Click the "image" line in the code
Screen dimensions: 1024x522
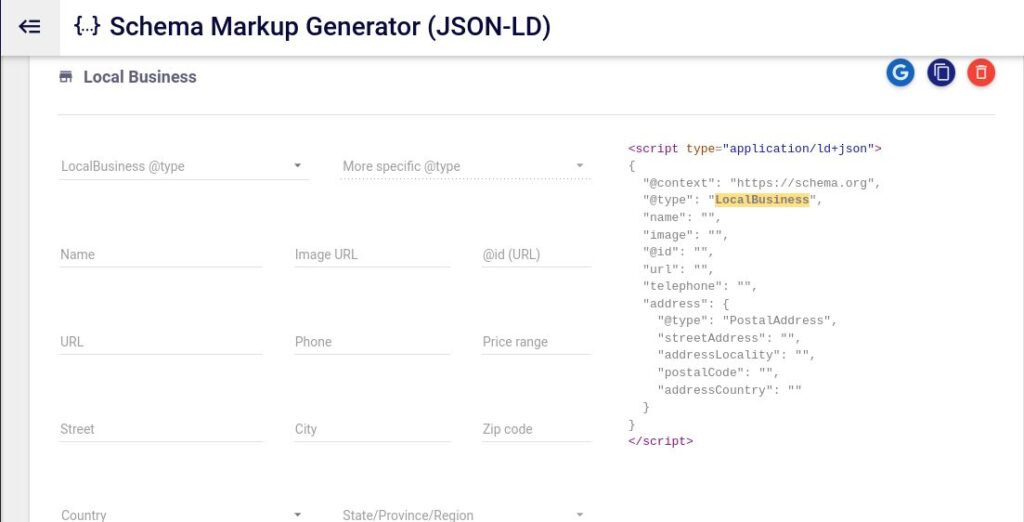click(686, 235)
